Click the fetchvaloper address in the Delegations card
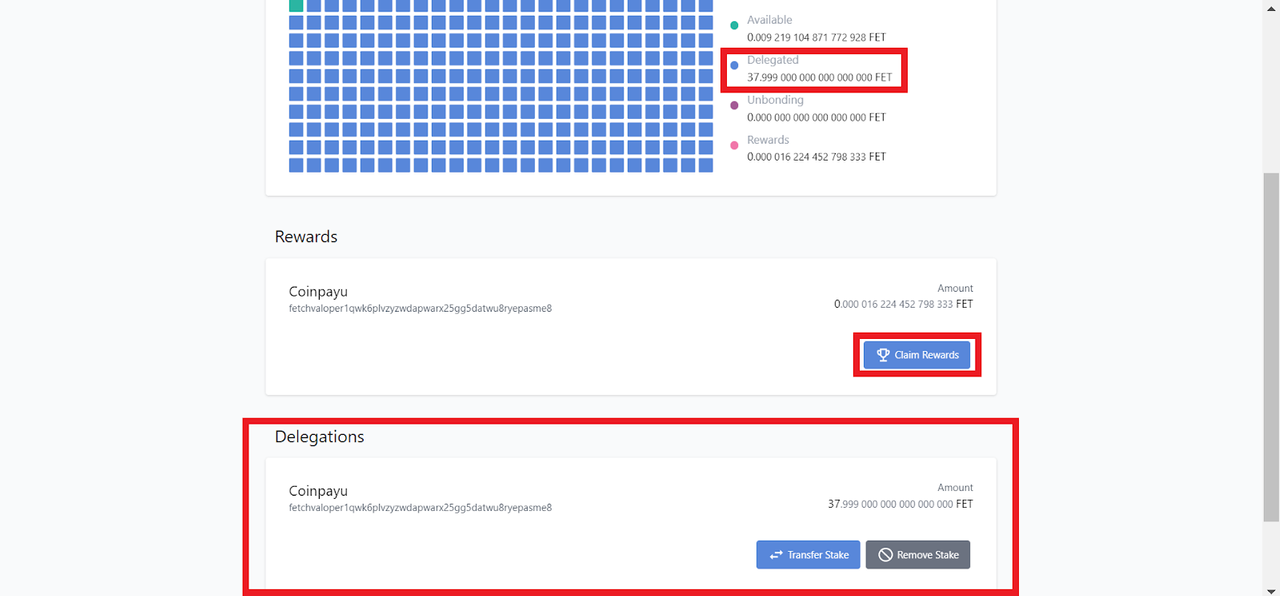Image resolution: width=1280 pixels, height=596 pixels. pos(420,507)
